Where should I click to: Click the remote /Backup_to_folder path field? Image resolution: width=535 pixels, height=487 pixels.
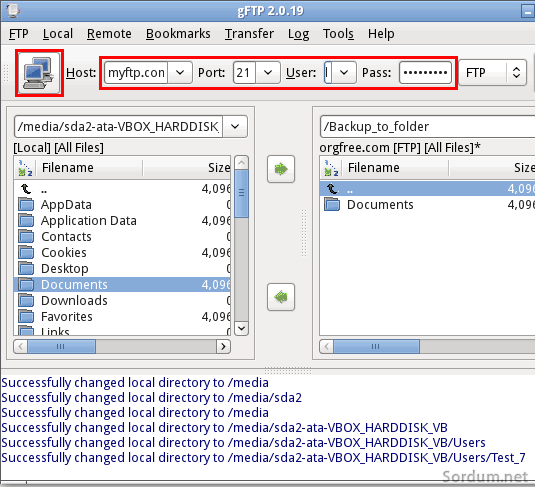click(428, 127)
